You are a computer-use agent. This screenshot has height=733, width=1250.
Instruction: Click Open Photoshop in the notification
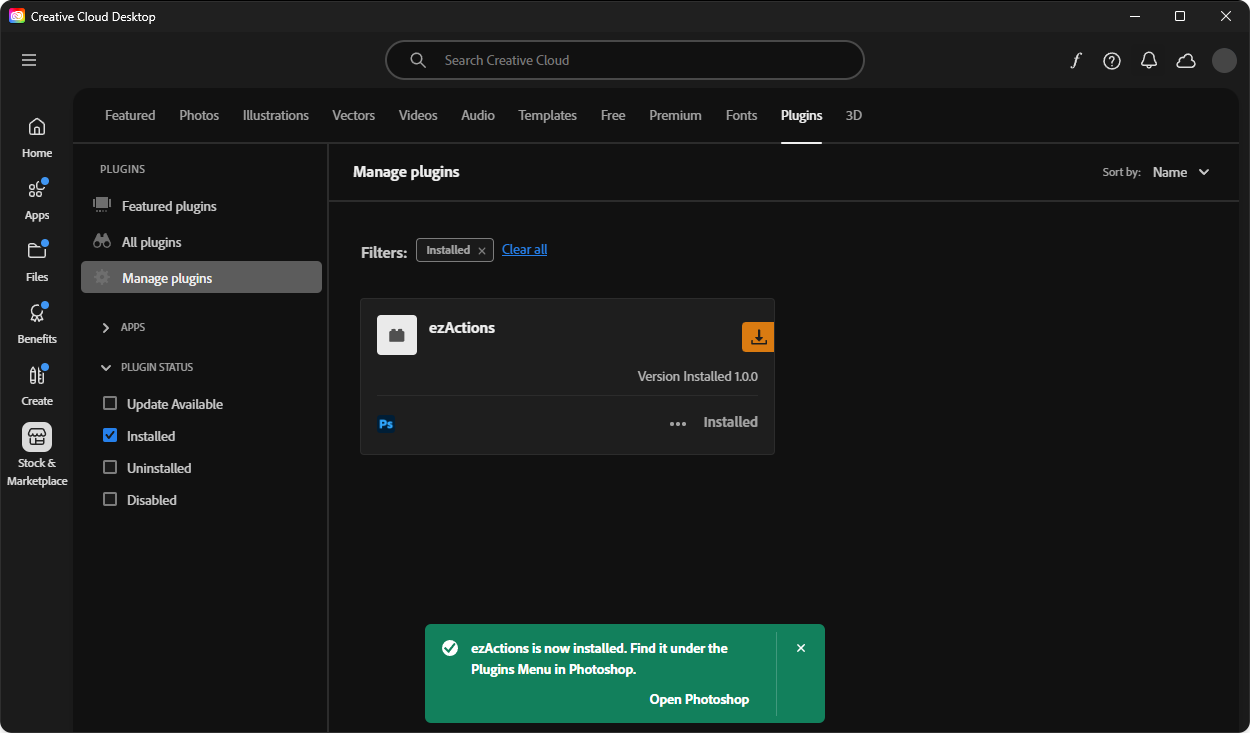tap(699, 699)
